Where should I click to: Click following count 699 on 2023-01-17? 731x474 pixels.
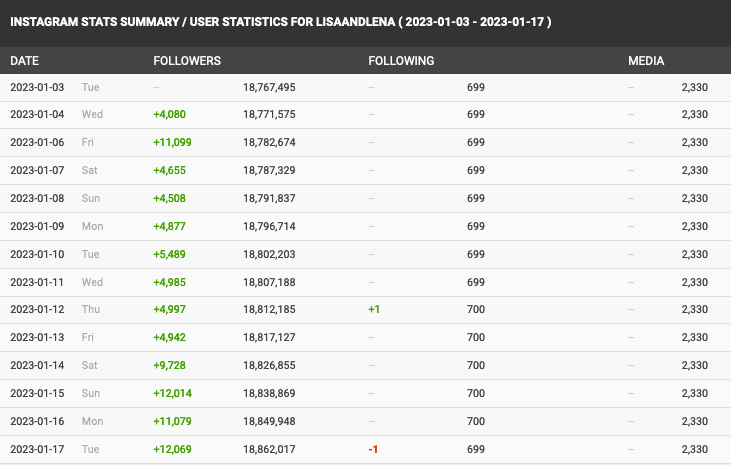[476, 449]
